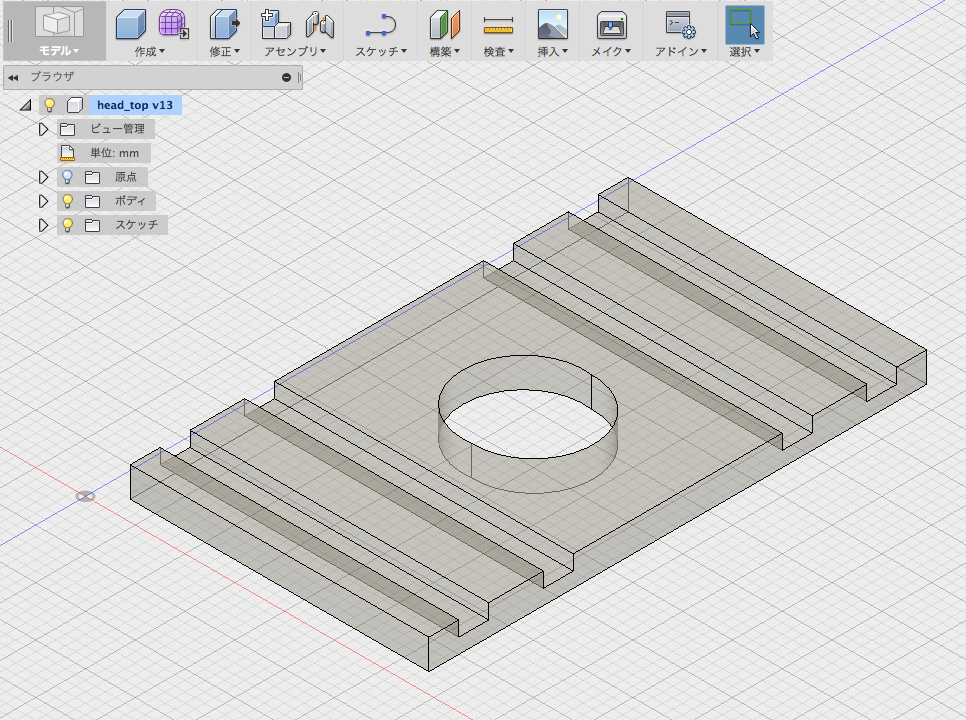This screenshot has width=966, height=720.
Task: Open the メイク dropdown menu
Action: [611, 52]
